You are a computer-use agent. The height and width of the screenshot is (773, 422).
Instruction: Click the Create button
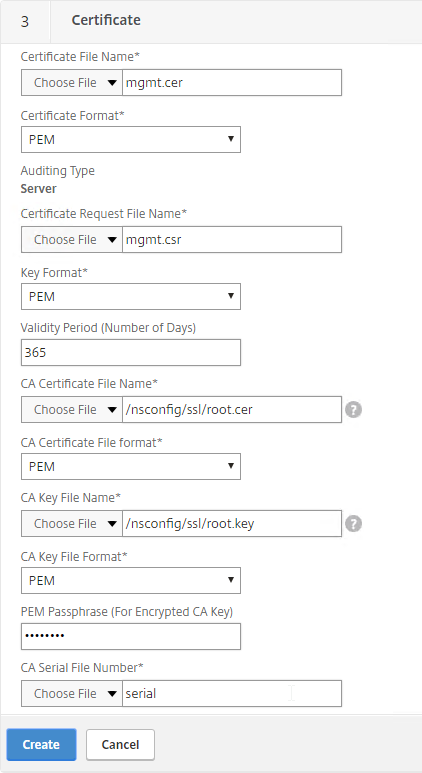tap(41, 744)
